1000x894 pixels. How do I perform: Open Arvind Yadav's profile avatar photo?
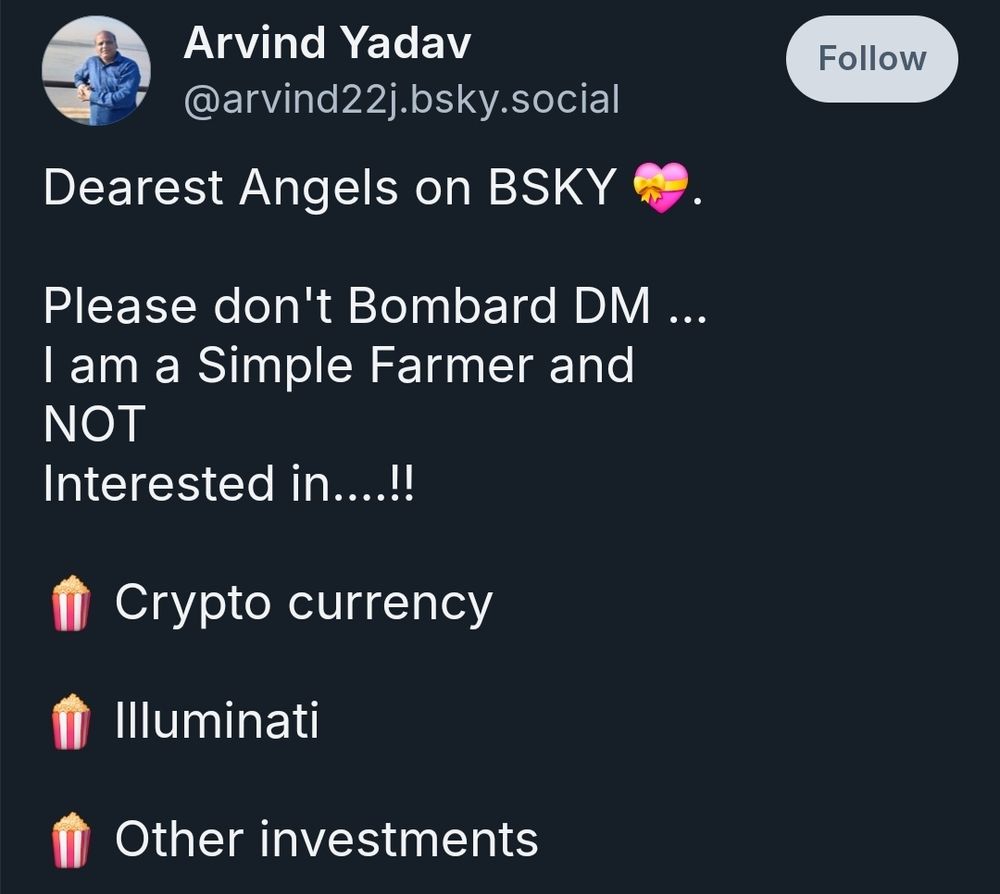pos(96,70)
